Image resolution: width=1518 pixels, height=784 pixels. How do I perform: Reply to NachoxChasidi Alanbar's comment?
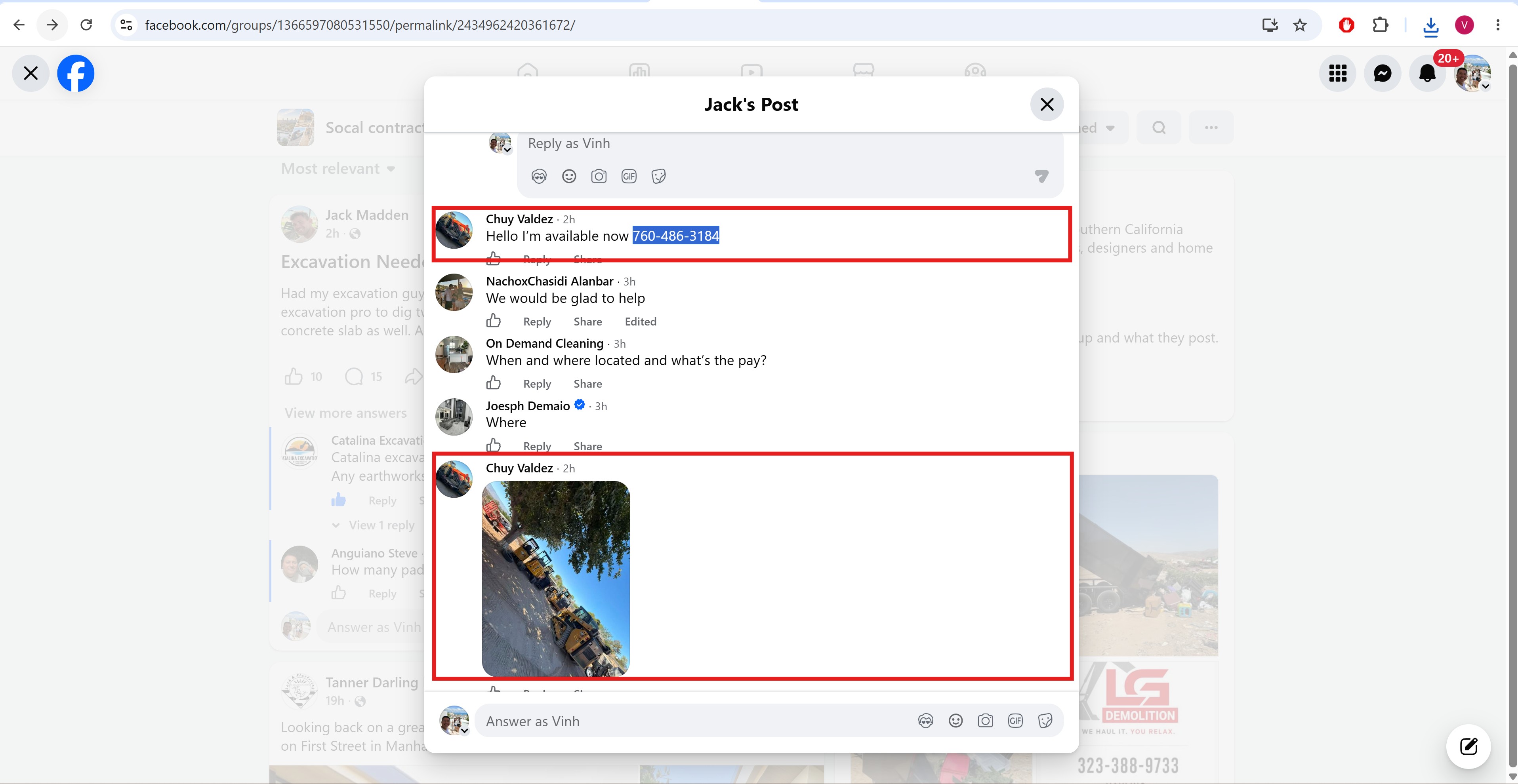(537, 322)
